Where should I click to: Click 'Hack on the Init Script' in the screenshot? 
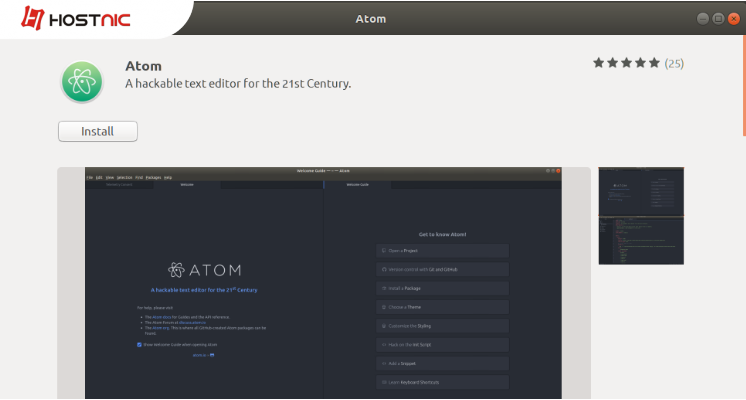[x=442, y=345]
